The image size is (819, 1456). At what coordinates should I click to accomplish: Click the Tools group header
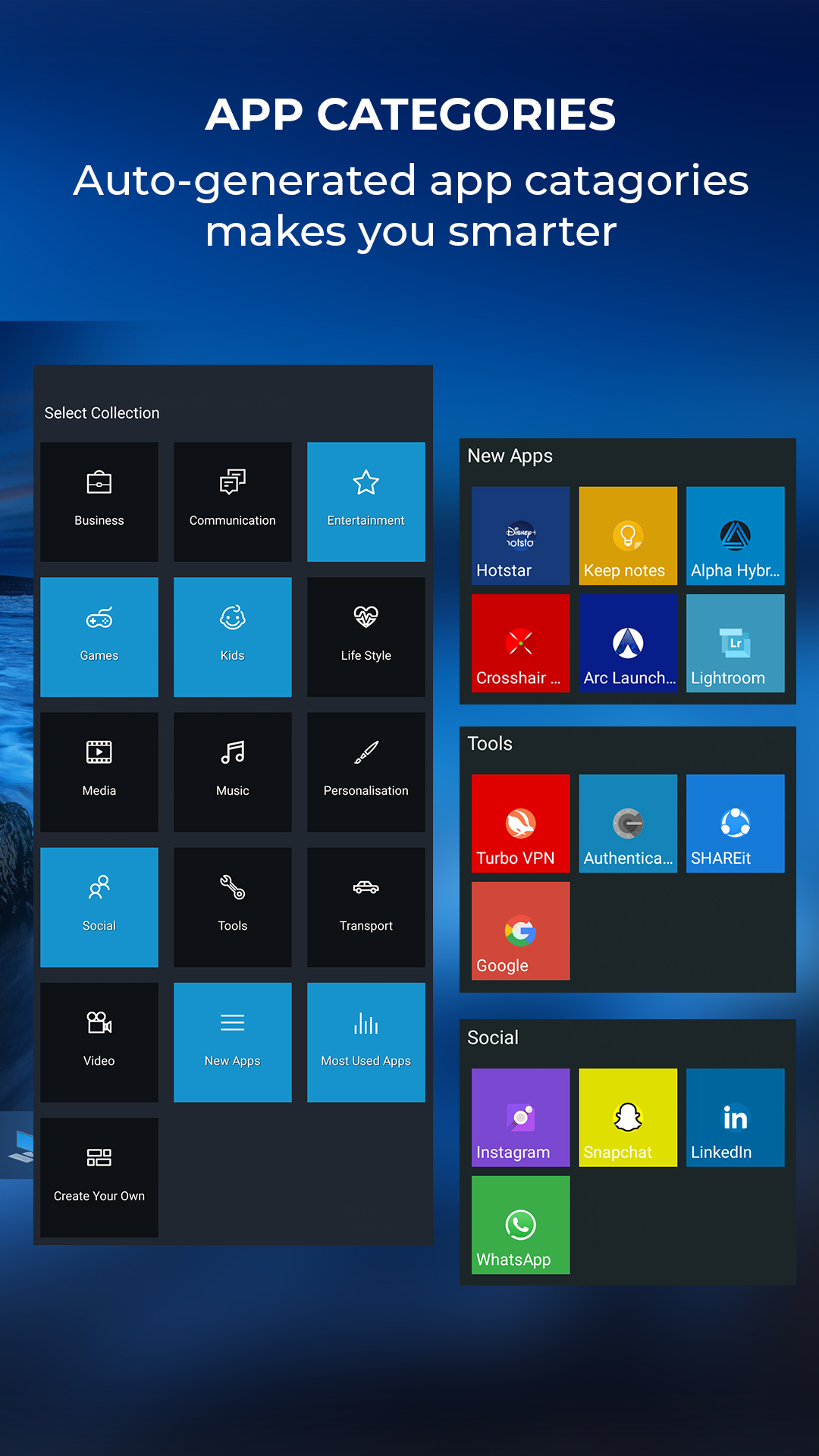click(x=490, y=744)
